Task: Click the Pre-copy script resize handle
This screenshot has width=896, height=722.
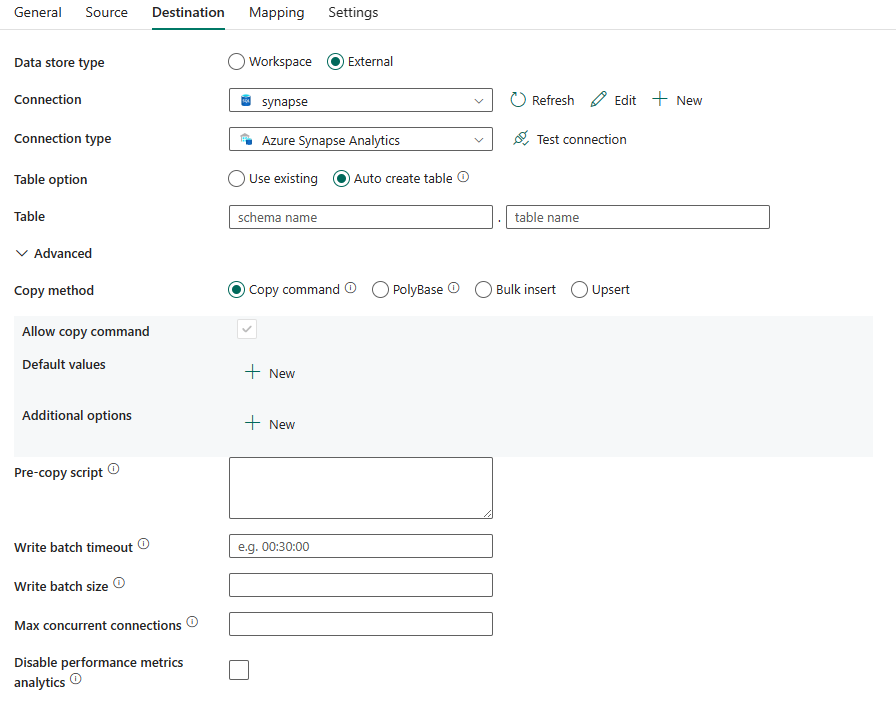Action: click(x=487, y=514)
